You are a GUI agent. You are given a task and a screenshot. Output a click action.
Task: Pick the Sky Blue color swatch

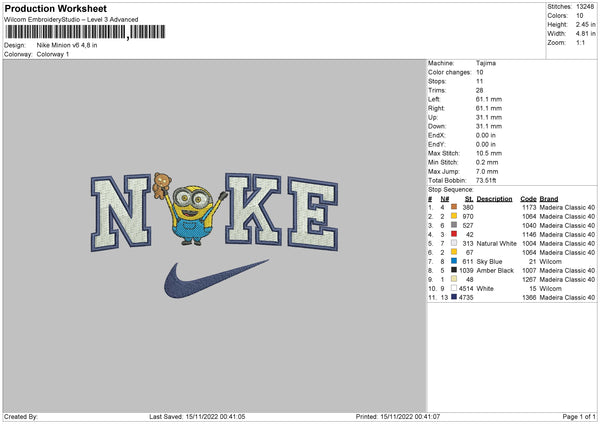(454, 261)
